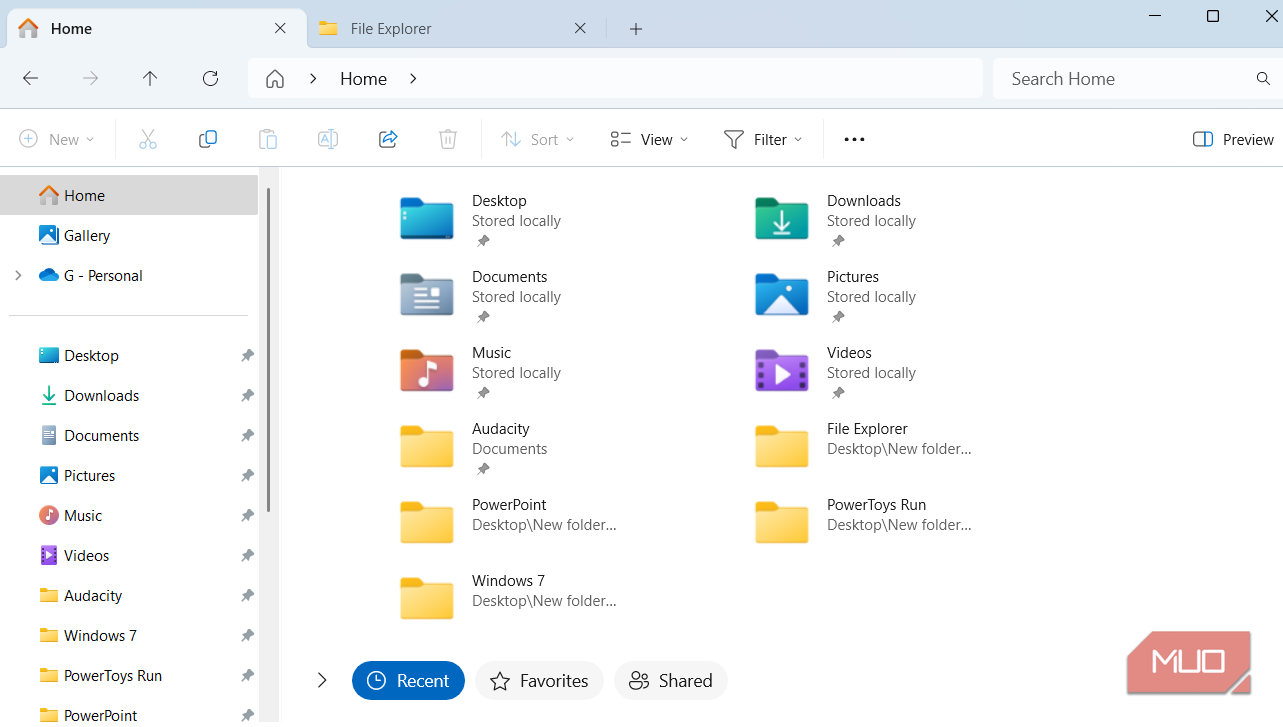
Task: Click the Share icon in the toolbar
Action: pyautogui.click(x=388, y=139)
